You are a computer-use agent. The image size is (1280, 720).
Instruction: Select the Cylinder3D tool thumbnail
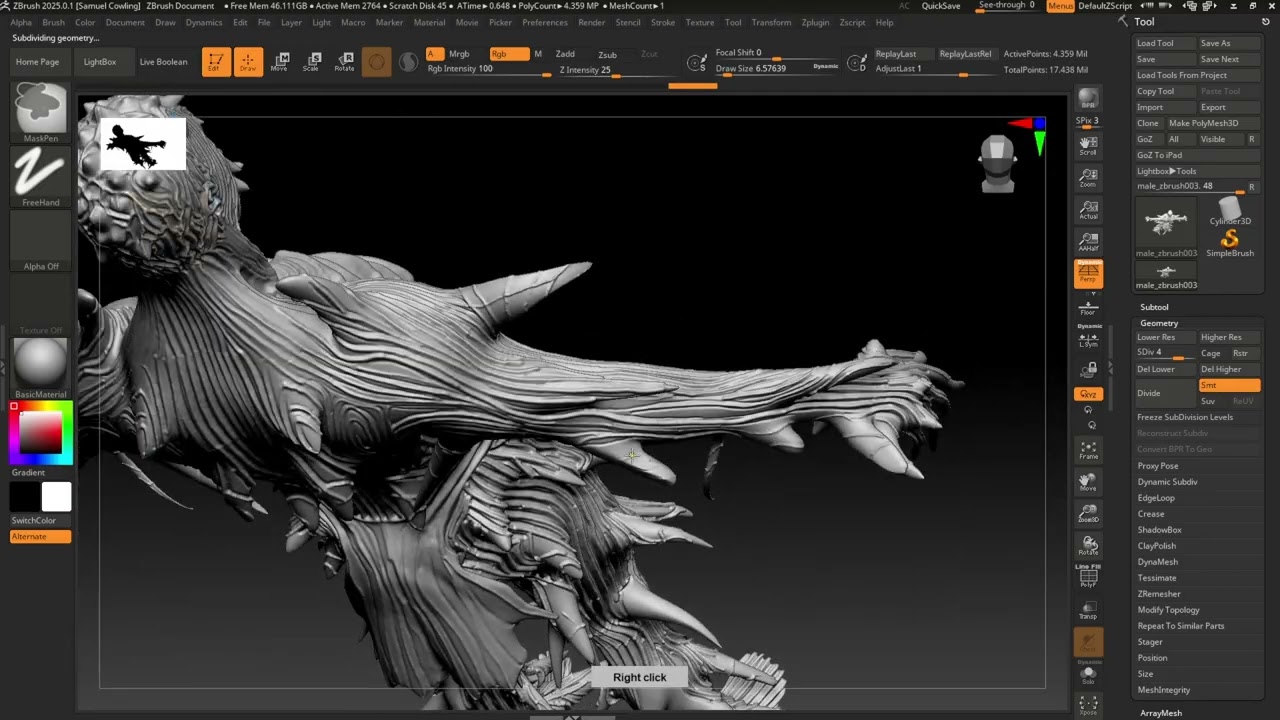tap(1229, 210)
